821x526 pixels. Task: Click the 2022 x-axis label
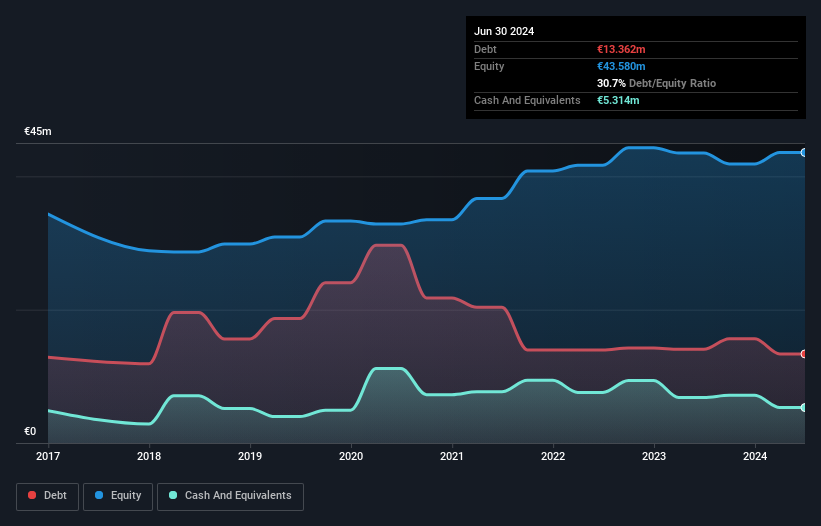(553, 456)
